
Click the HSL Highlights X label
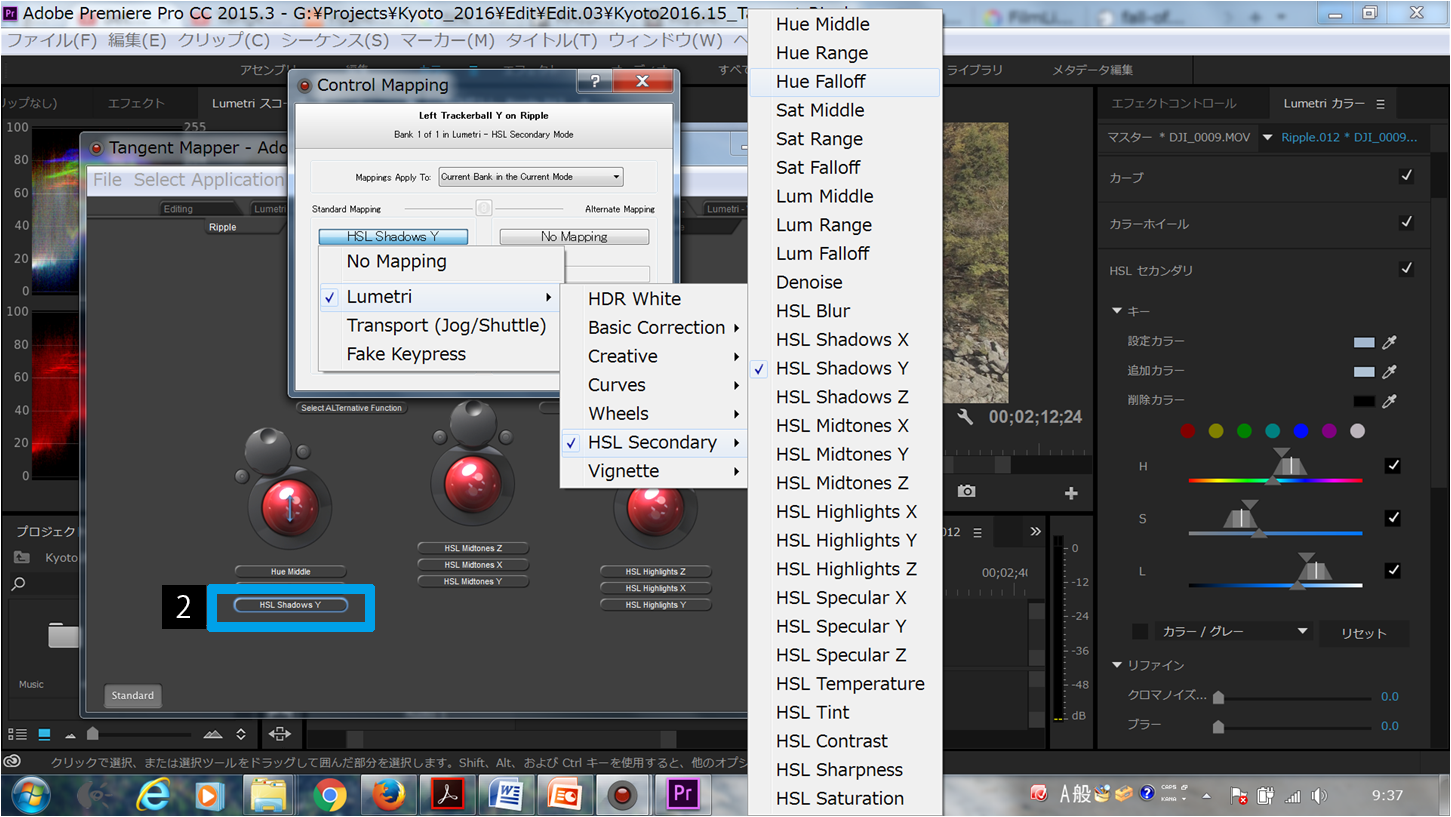656,588
